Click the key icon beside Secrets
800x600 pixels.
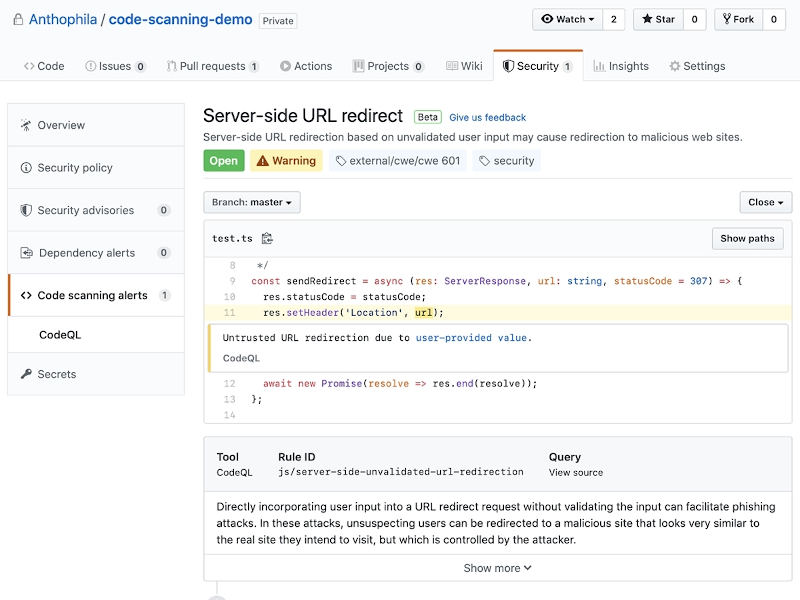tap(26, 374)
